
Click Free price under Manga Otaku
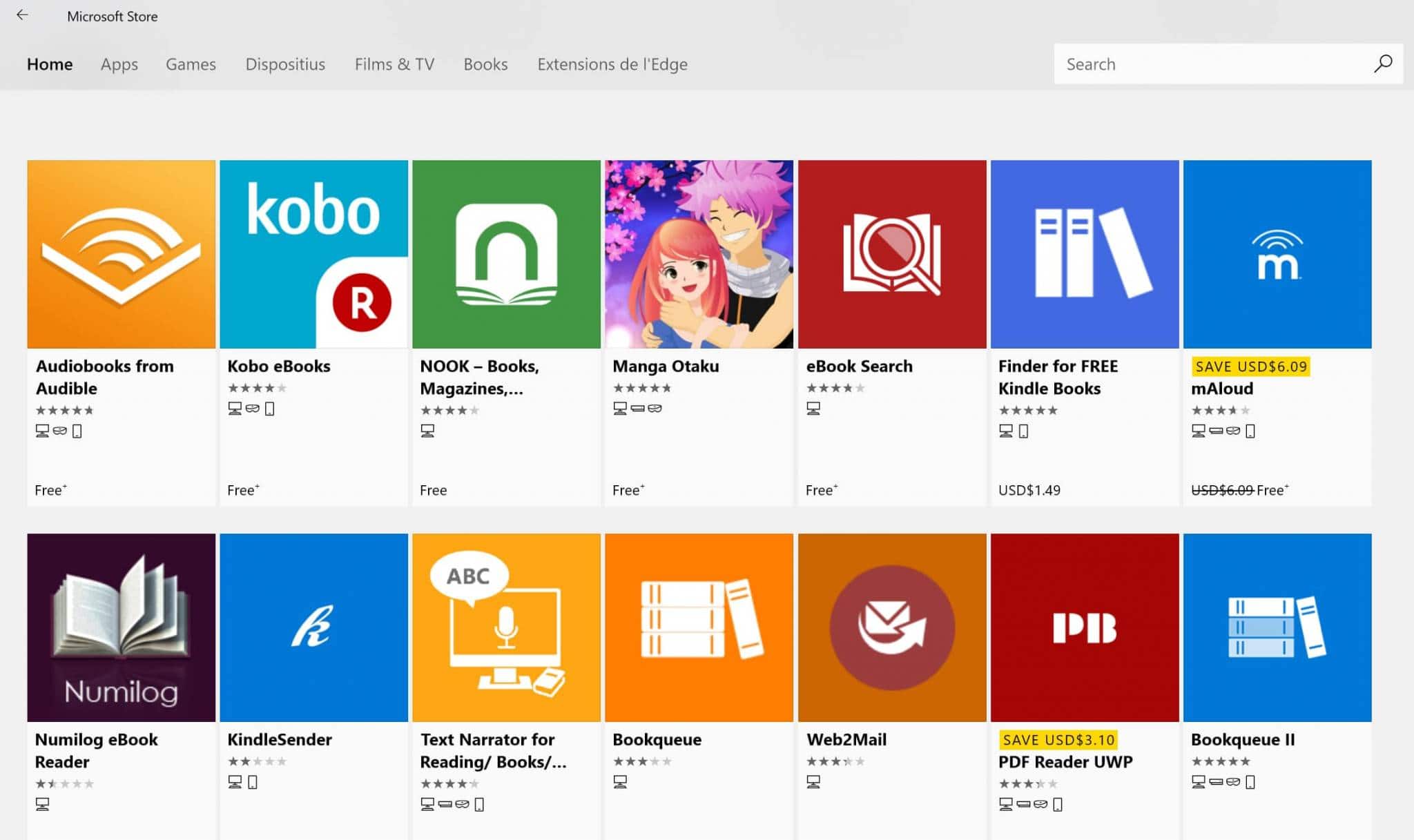pyautogui.click(x=628, y=490)
